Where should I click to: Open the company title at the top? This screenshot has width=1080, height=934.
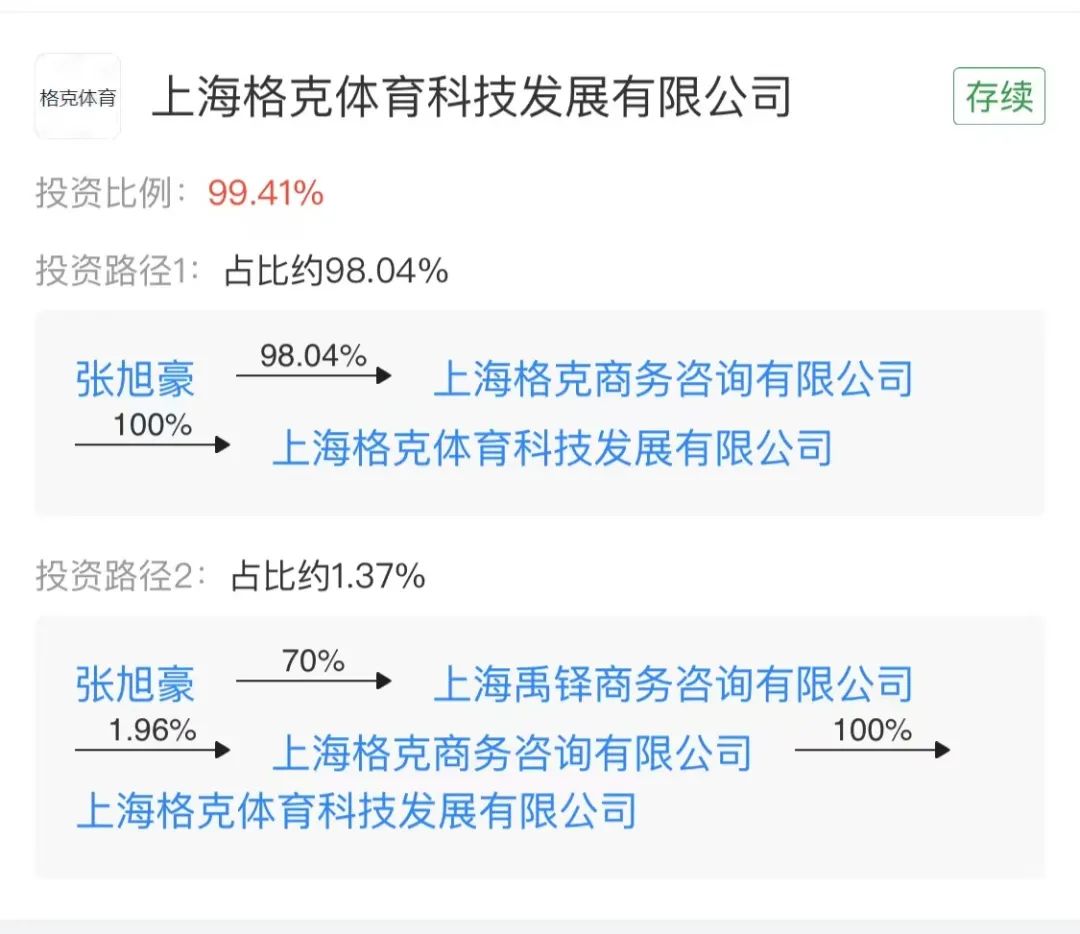[x=471, y=98]
